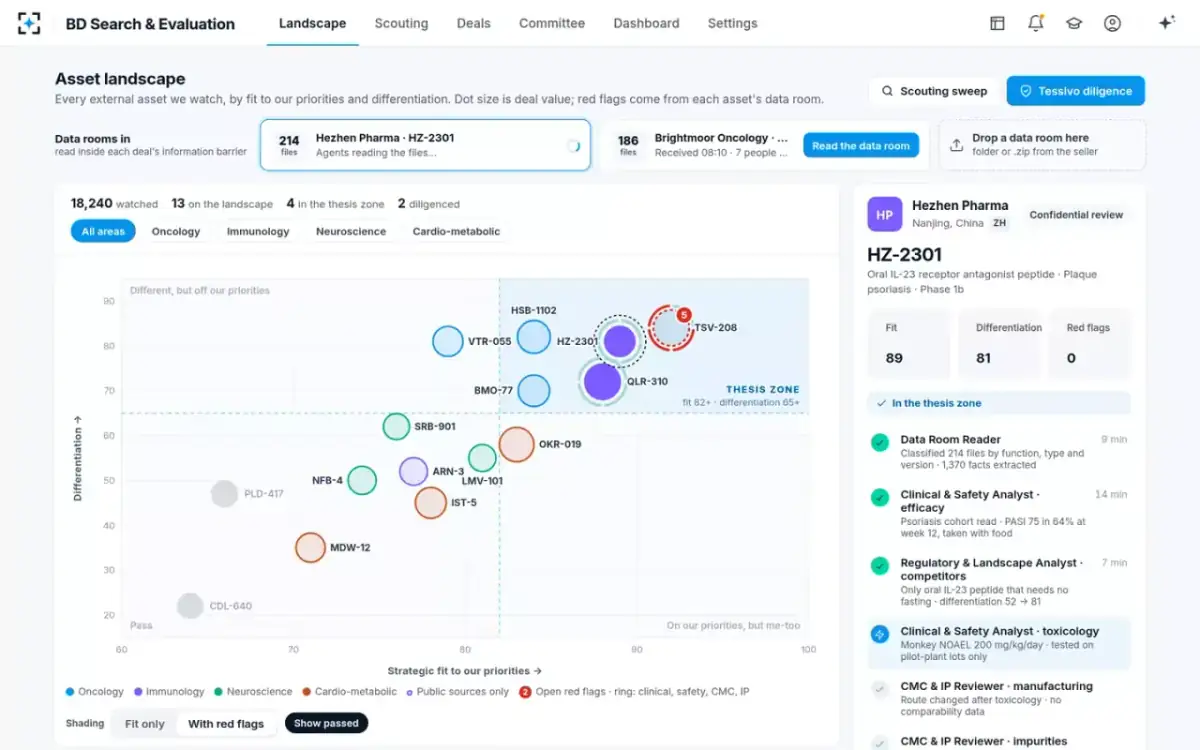Select the NFB-4 bubble
The height and width of the screenshot is (750, 1200).
click(362, 480)
